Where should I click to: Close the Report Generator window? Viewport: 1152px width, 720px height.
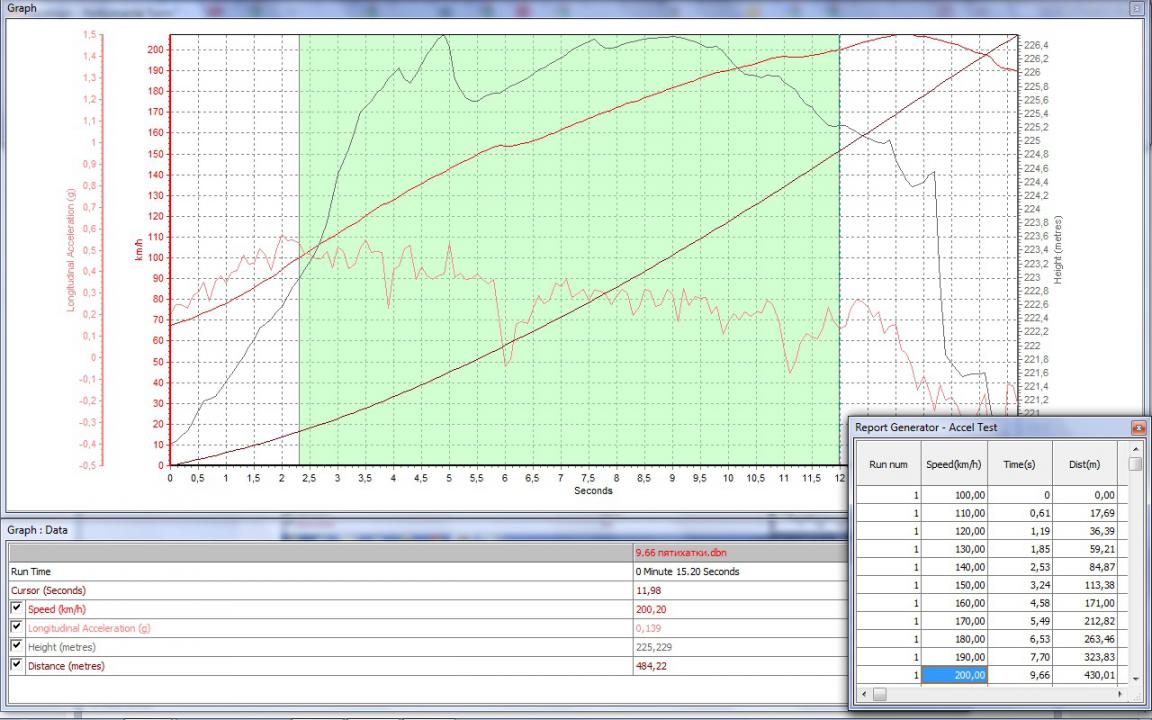tap(1137, 427)
